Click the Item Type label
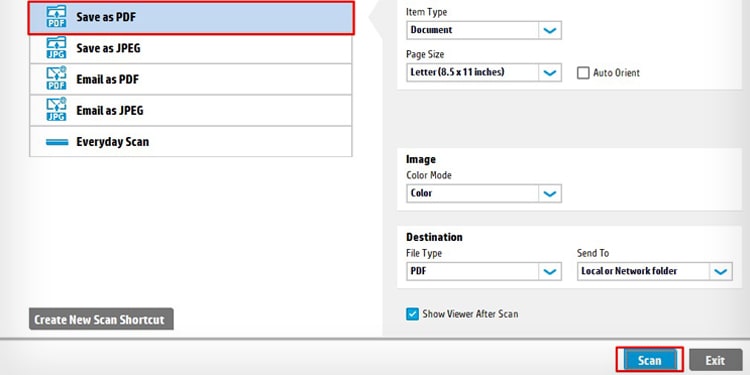The image size is (750, 375). [x=427, y=12]
